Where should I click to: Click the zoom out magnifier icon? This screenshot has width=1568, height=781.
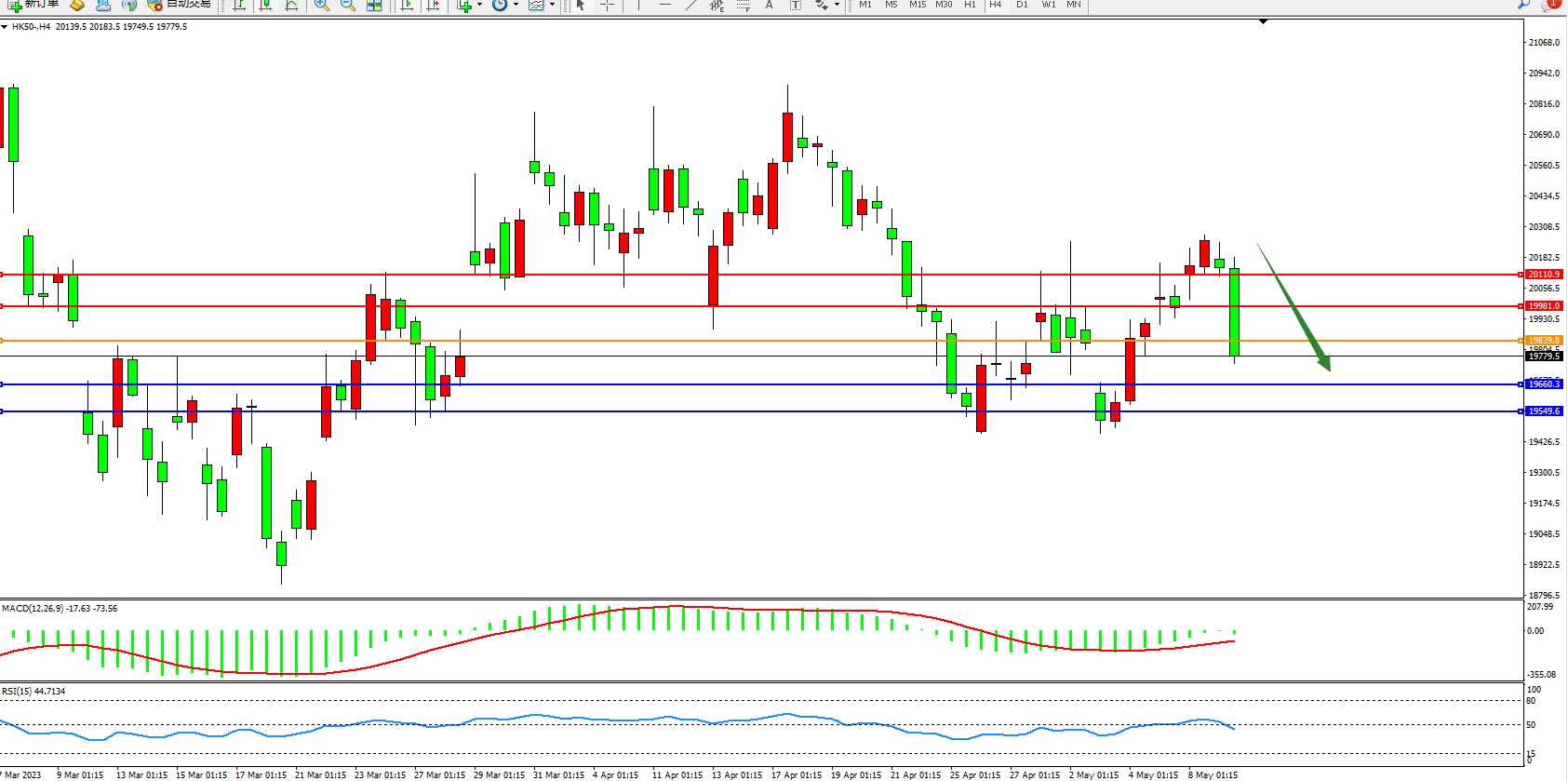pos(348,6)
